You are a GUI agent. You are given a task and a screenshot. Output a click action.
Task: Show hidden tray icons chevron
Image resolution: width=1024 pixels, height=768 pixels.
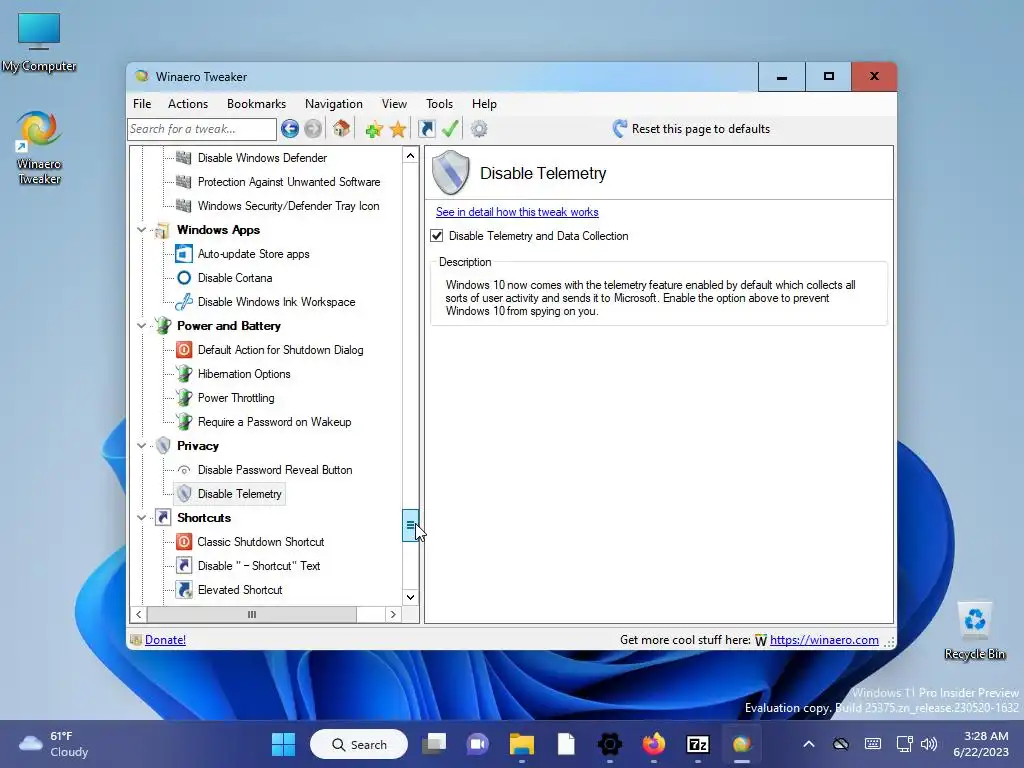tap(808, 744)
